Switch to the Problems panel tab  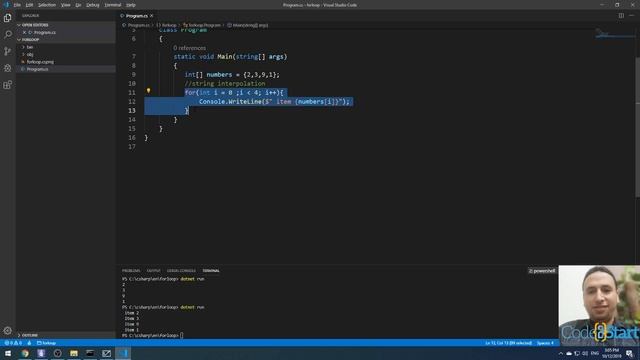click(x=131, y=271)
